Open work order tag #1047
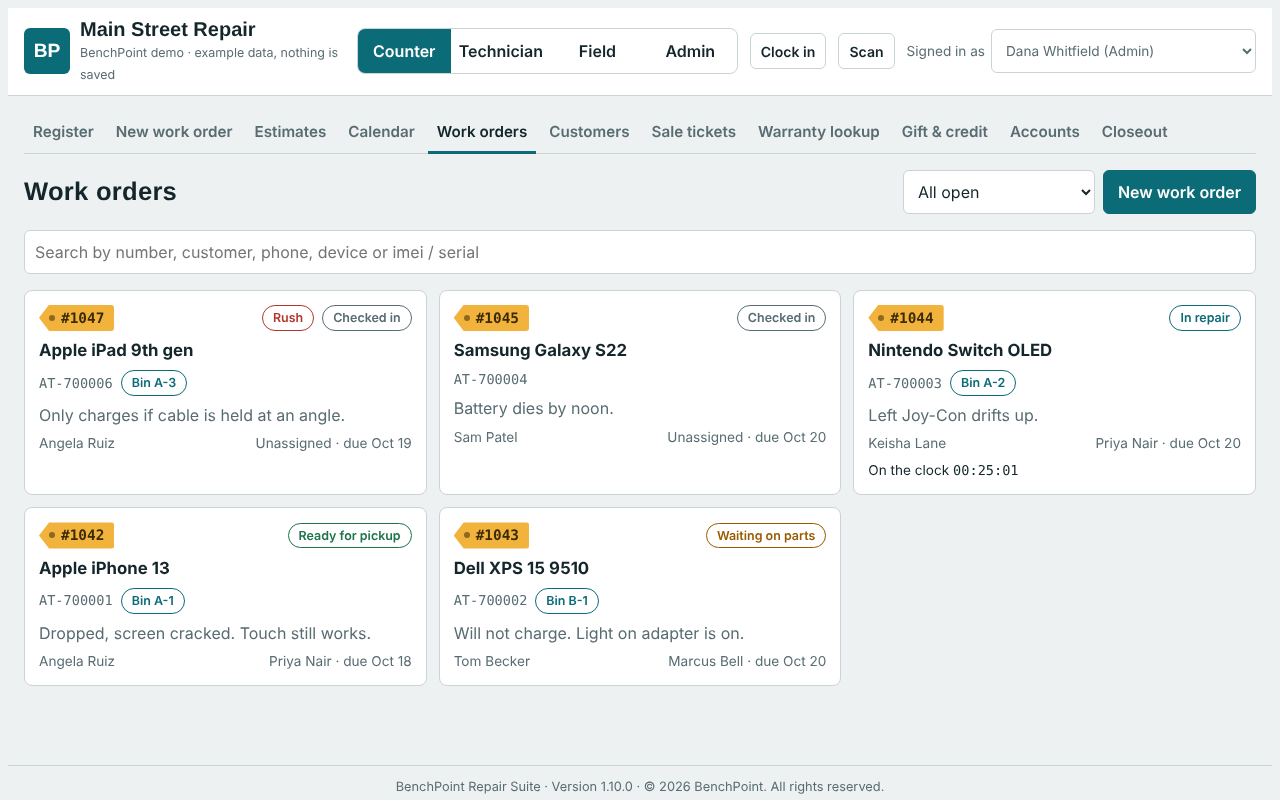The image size is (1280, 800). pos(77,318)
